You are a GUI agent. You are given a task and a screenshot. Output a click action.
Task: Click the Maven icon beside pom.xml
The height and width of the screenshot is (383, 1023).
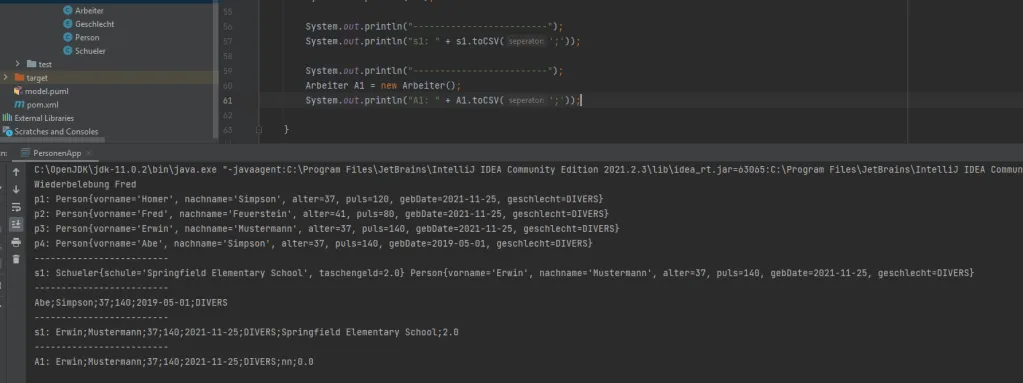coord(20,104)
